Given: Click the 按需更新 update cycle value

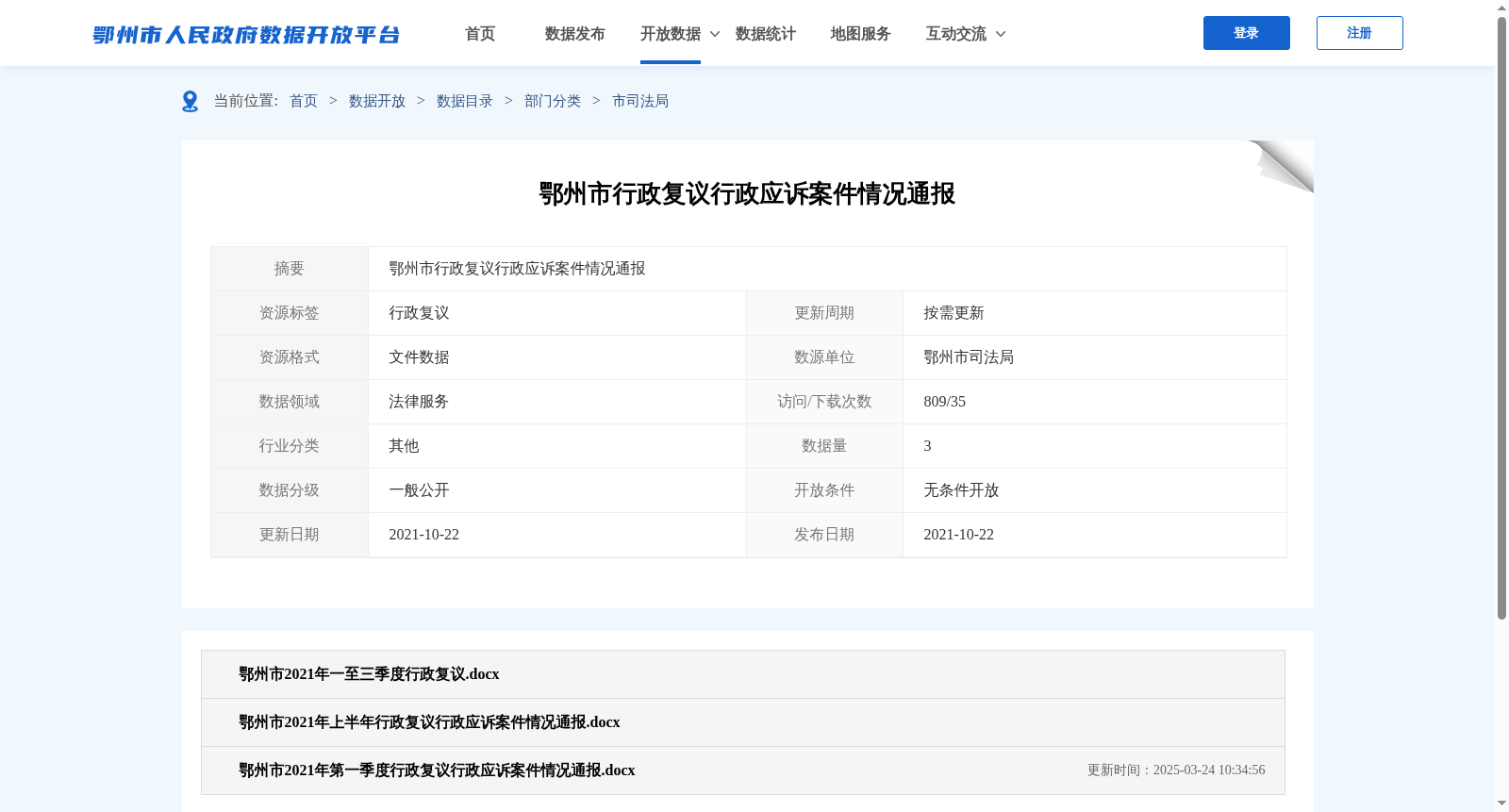Looking at the screenshot, I should pyautogui.click(x=953, y=313).
